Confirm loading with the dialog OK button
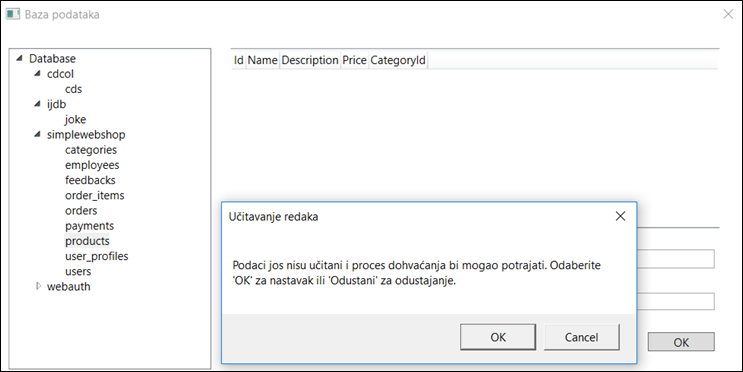 [x=498, y=337]
